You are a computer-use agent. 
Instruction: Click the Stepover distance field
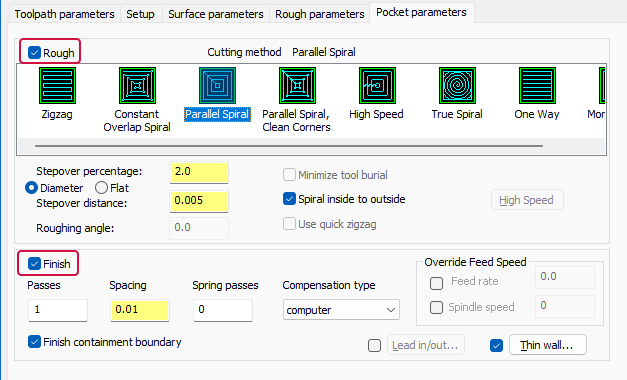[199, 201]
